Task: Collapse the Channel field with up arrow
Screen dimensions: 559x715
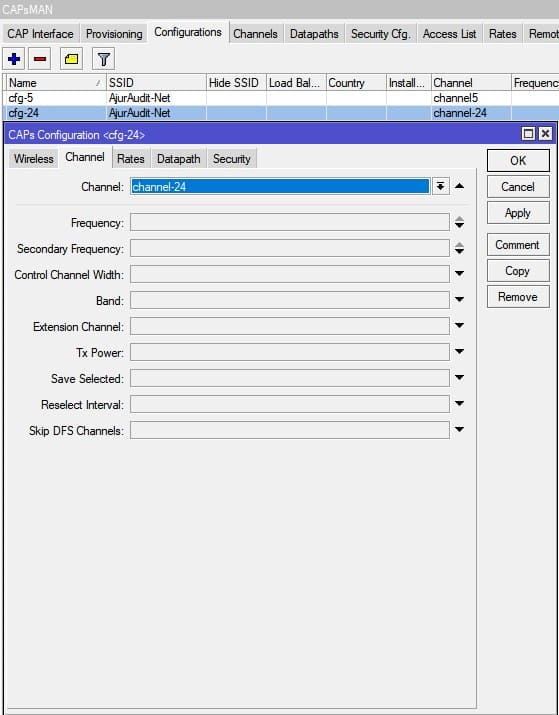Action: pos(460,186)
